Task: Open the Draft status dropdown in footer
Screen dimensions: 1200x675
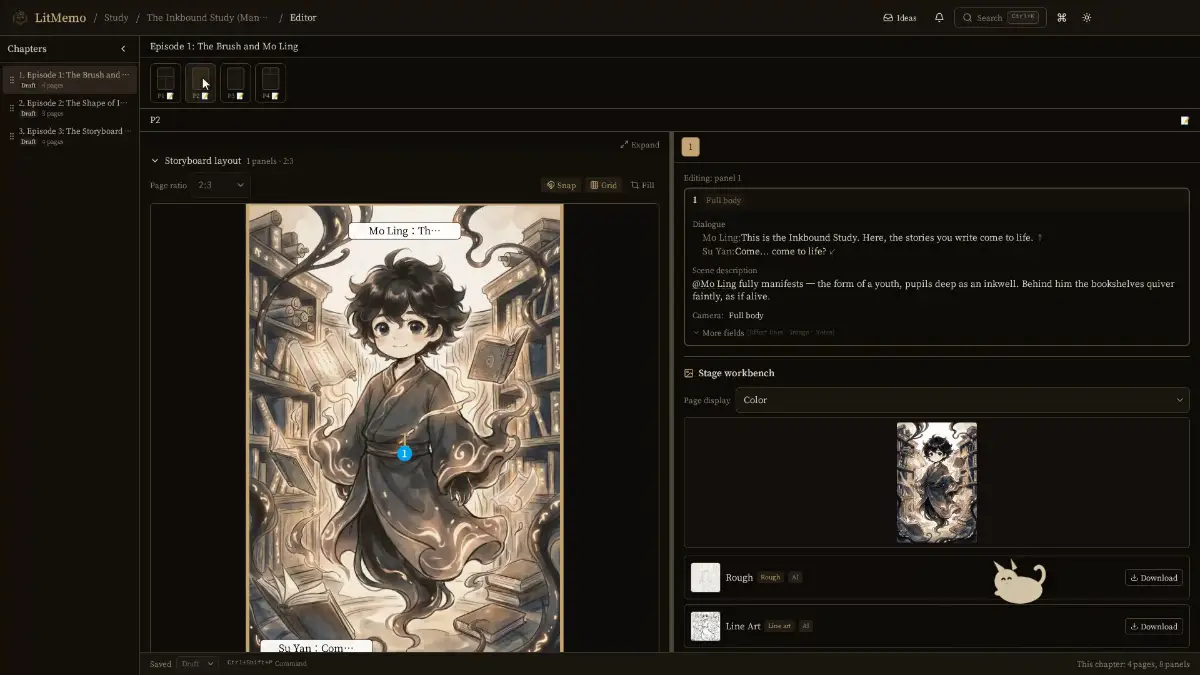Action: (x=197, y=664)
